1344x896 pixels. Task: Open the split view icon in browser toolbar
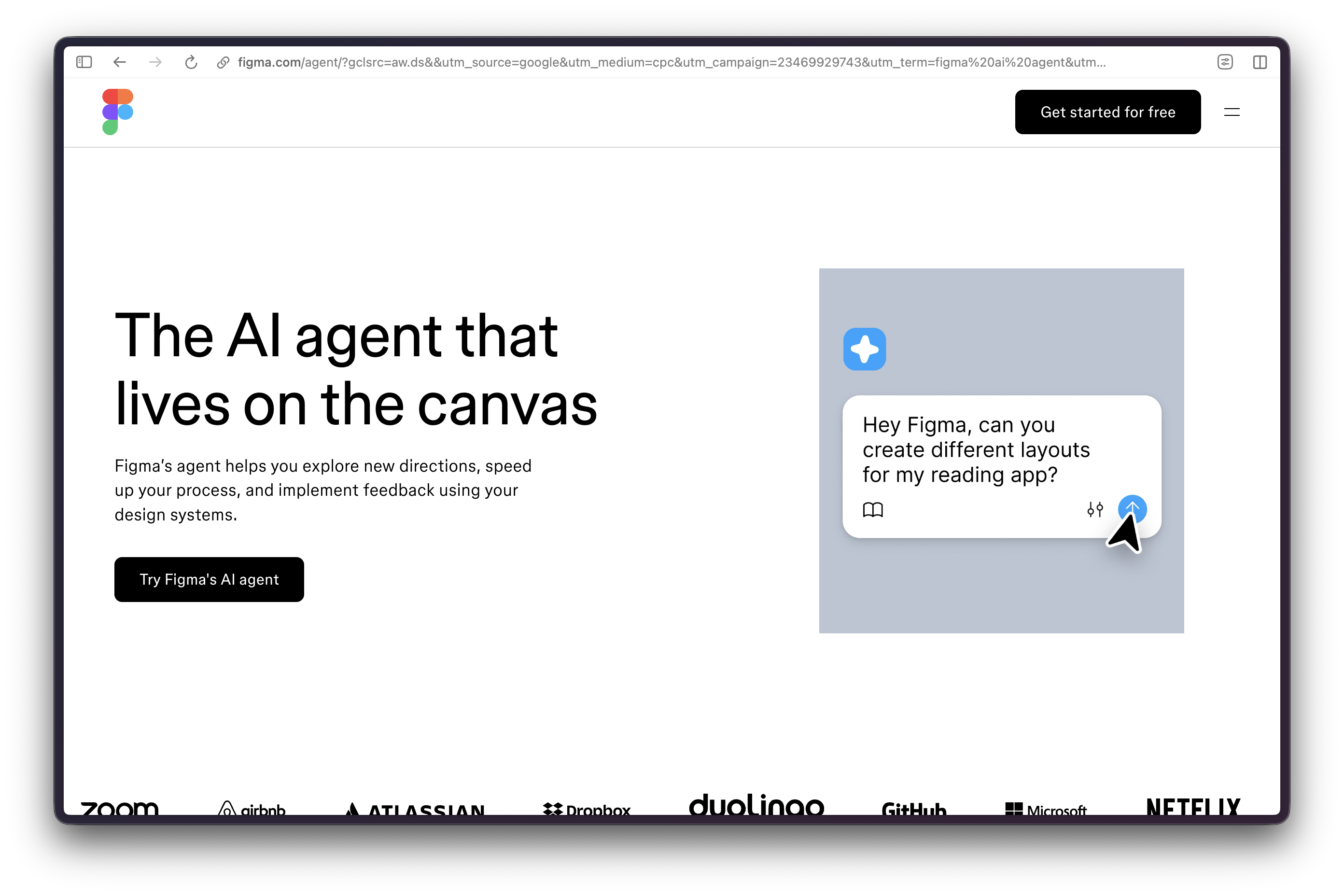point(1260,62)
